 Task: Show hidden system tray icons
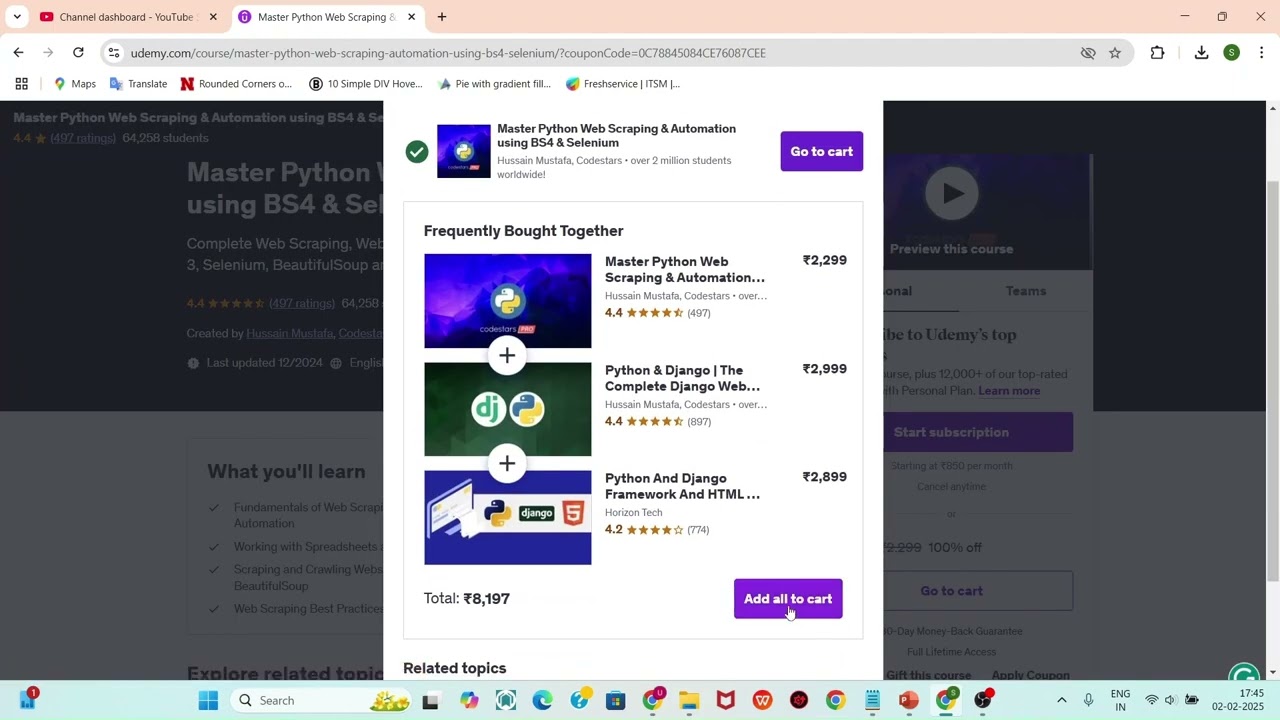[x=1061, y=700]
